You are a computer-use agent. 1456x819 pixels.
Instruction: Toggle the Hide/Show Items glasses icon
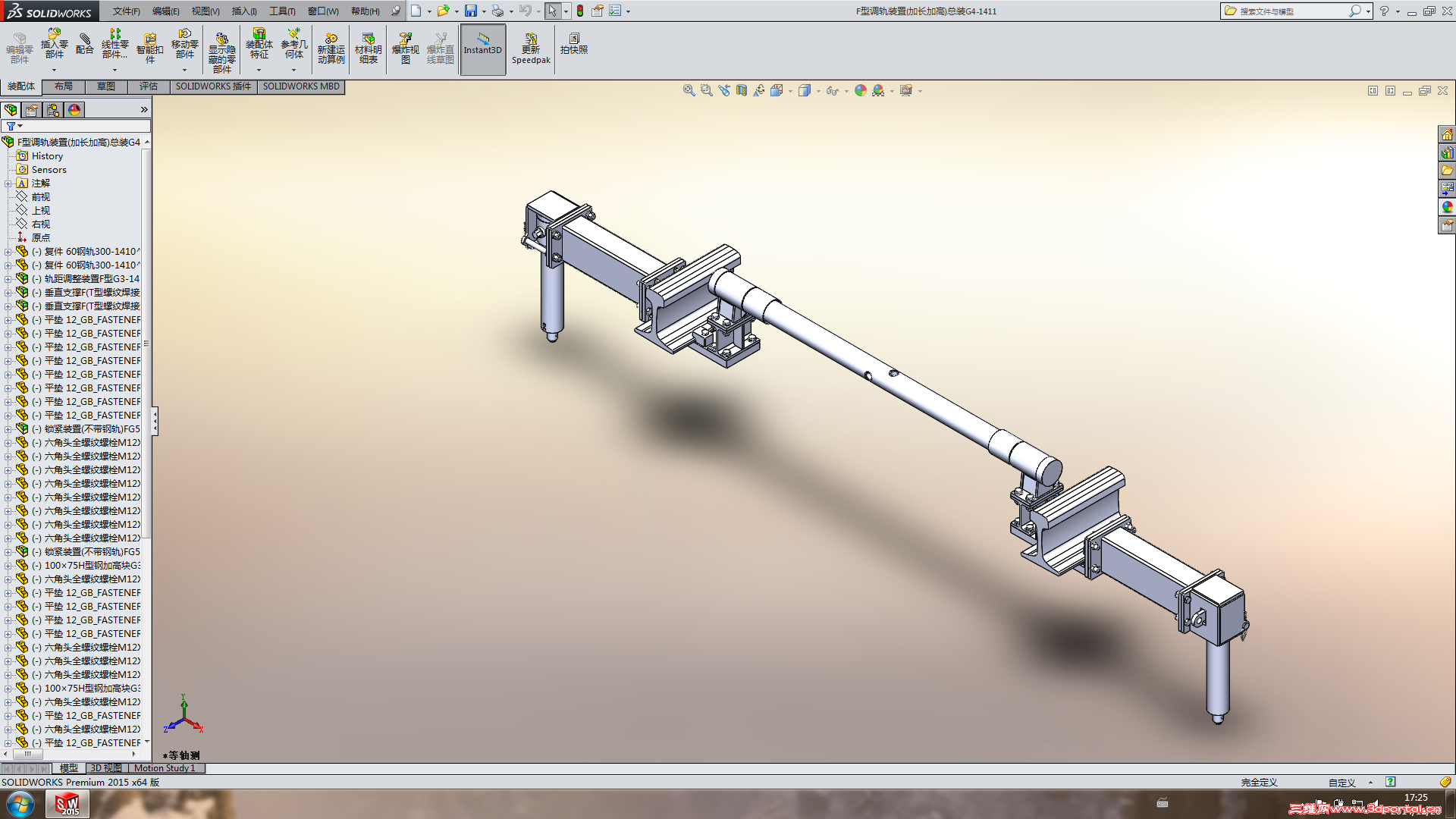(x=832, y=91)
